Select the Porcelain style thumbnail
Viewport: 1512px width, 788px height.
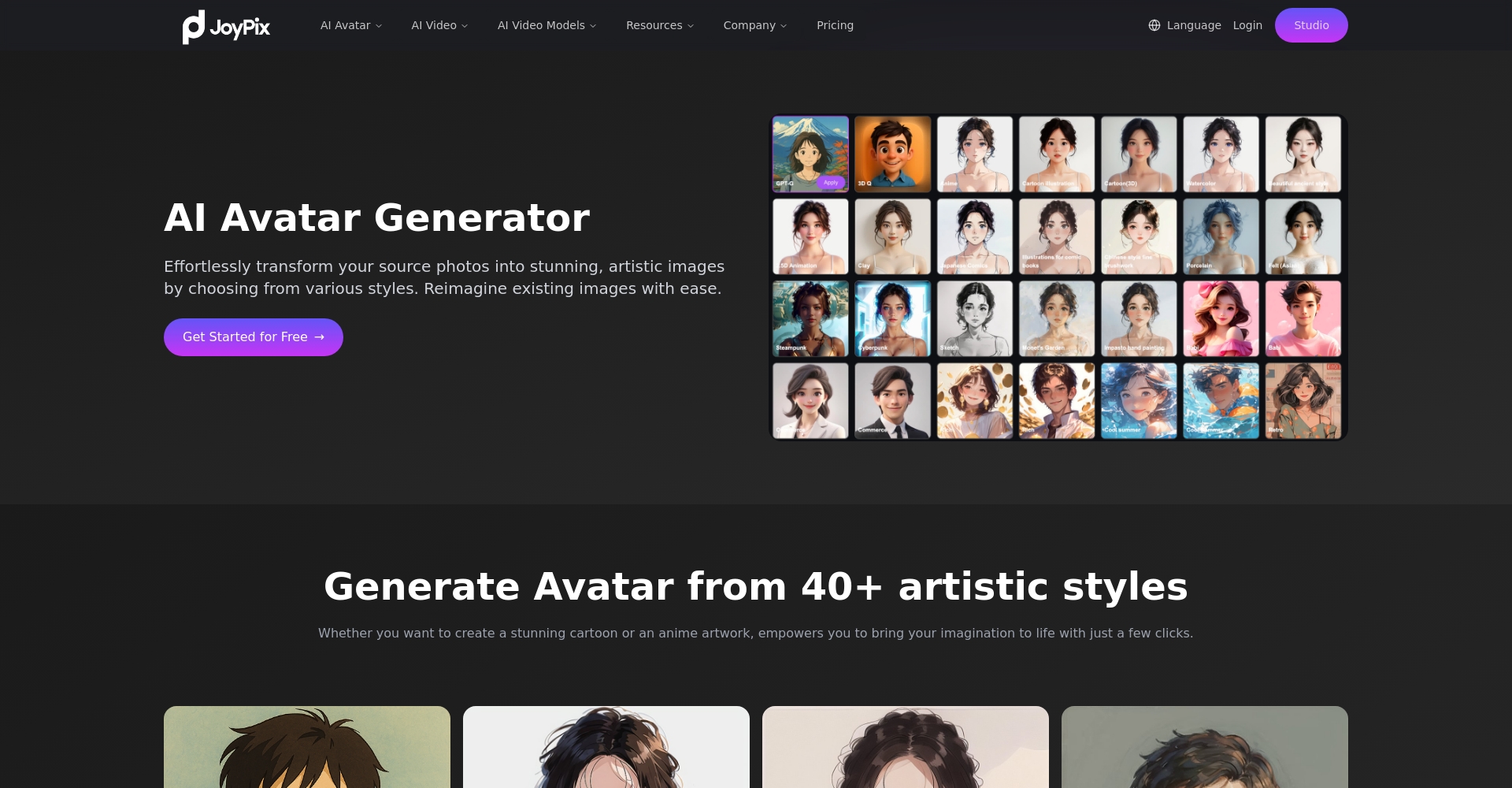pyautogui.click(x=1221, y=236)
